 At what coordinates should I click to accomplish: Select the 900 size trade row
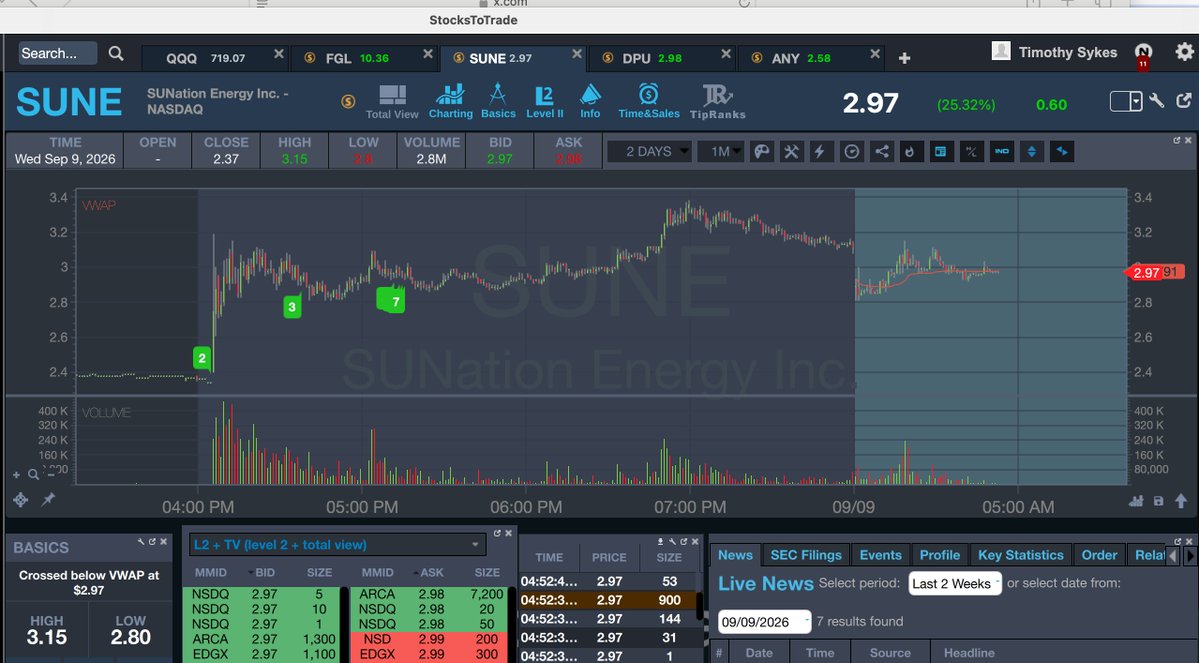coord(609,600)
